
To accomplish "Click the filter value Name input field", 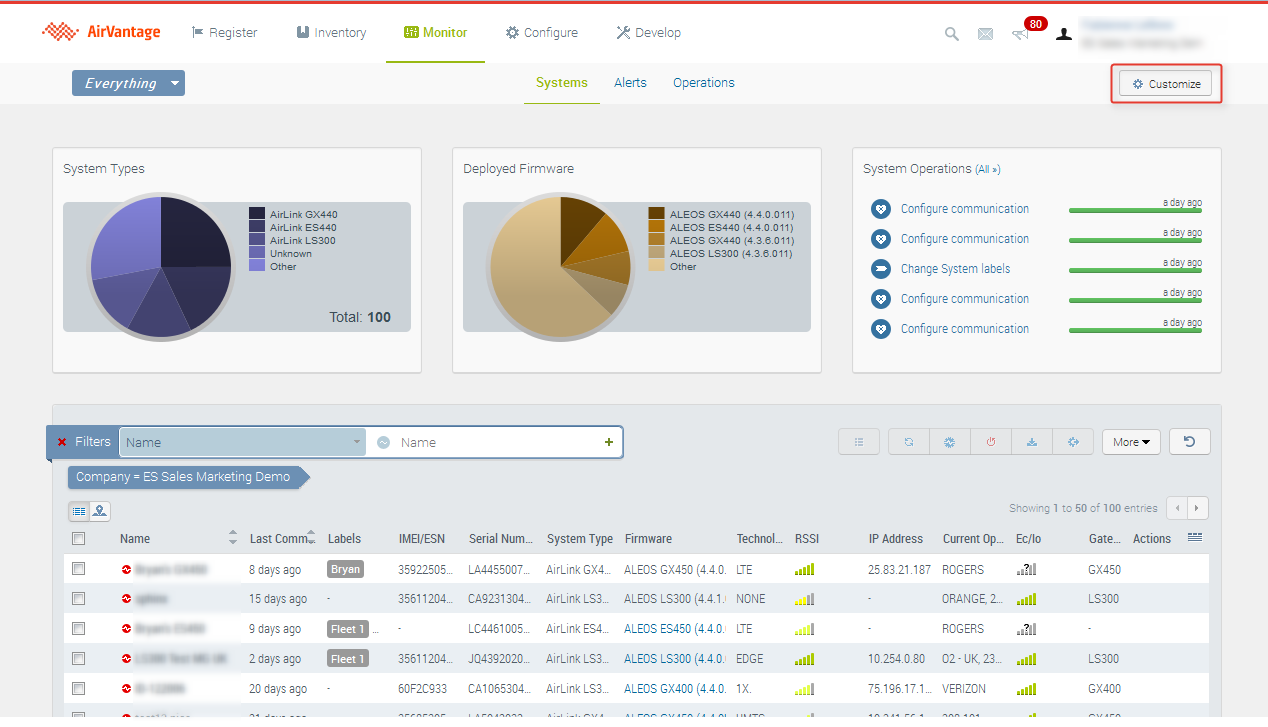I will coord(497,442).
